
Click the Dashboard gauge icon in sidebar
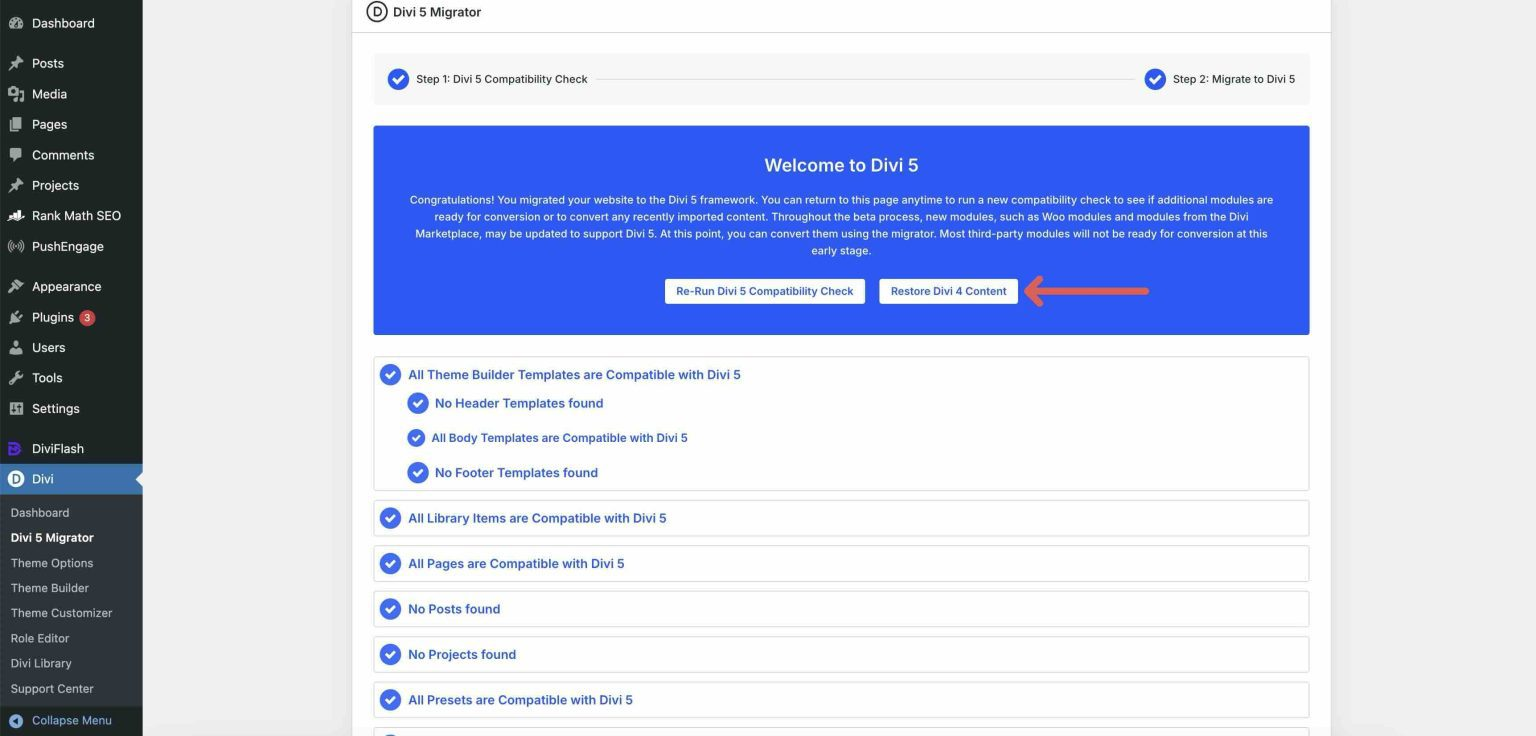(x=16, y=23)
